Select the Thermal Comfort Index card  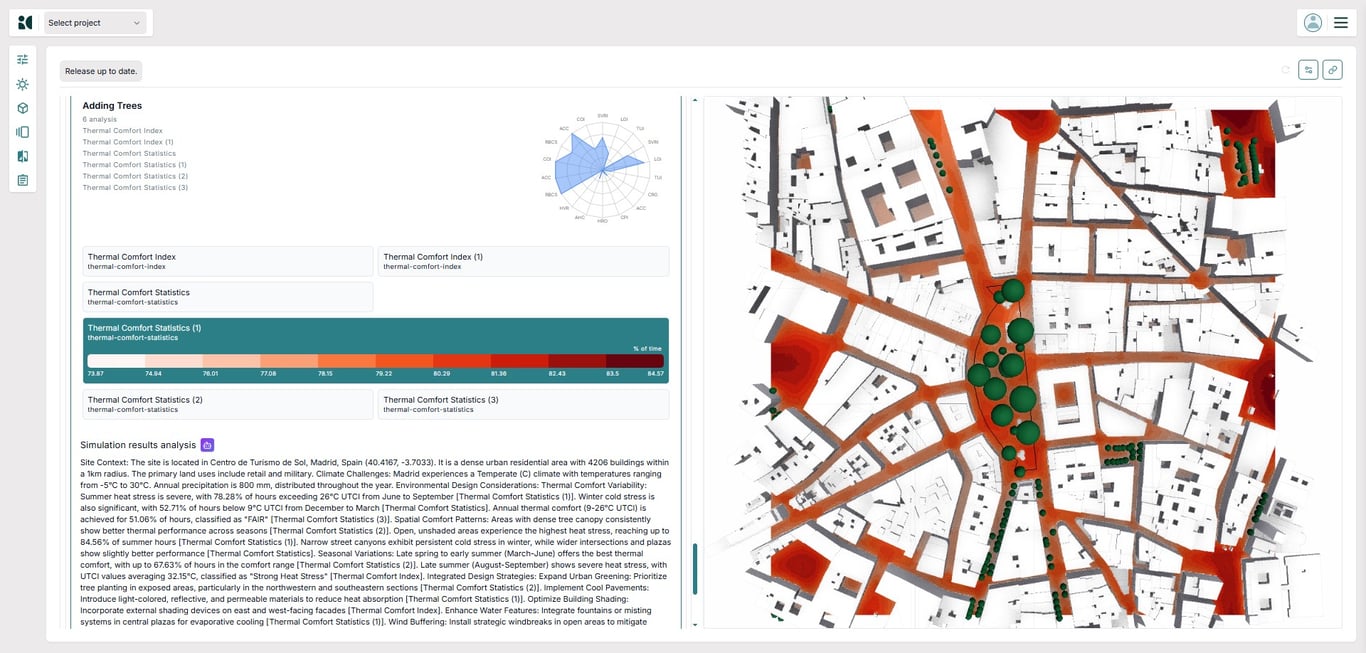point(228,261)
